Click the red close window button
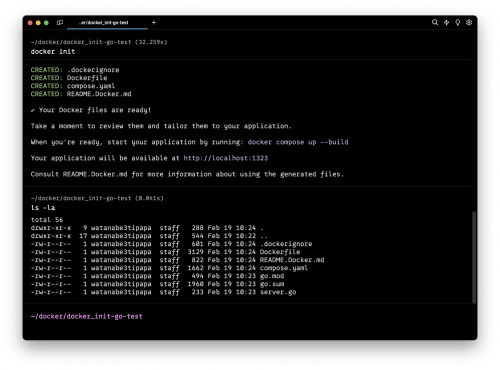The image size is (500, 370). [x=30, y=23]
